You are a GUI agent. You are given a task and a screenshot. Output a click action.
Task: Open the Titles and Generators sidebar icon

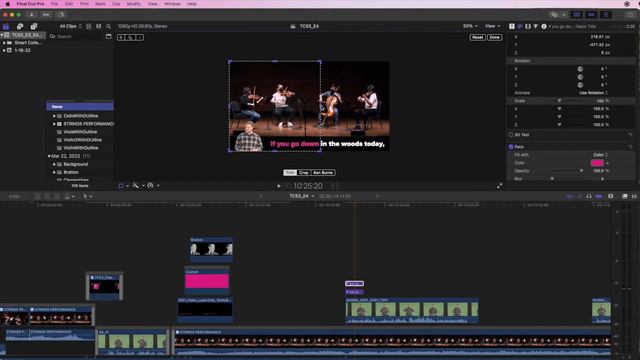[x=34, y=26]
